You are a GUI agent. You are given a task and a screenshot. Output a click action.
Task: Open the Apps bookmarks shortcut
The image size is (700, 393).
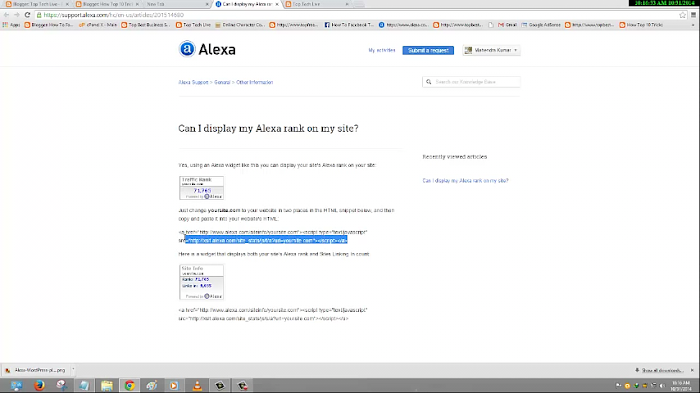click(11, 25)
